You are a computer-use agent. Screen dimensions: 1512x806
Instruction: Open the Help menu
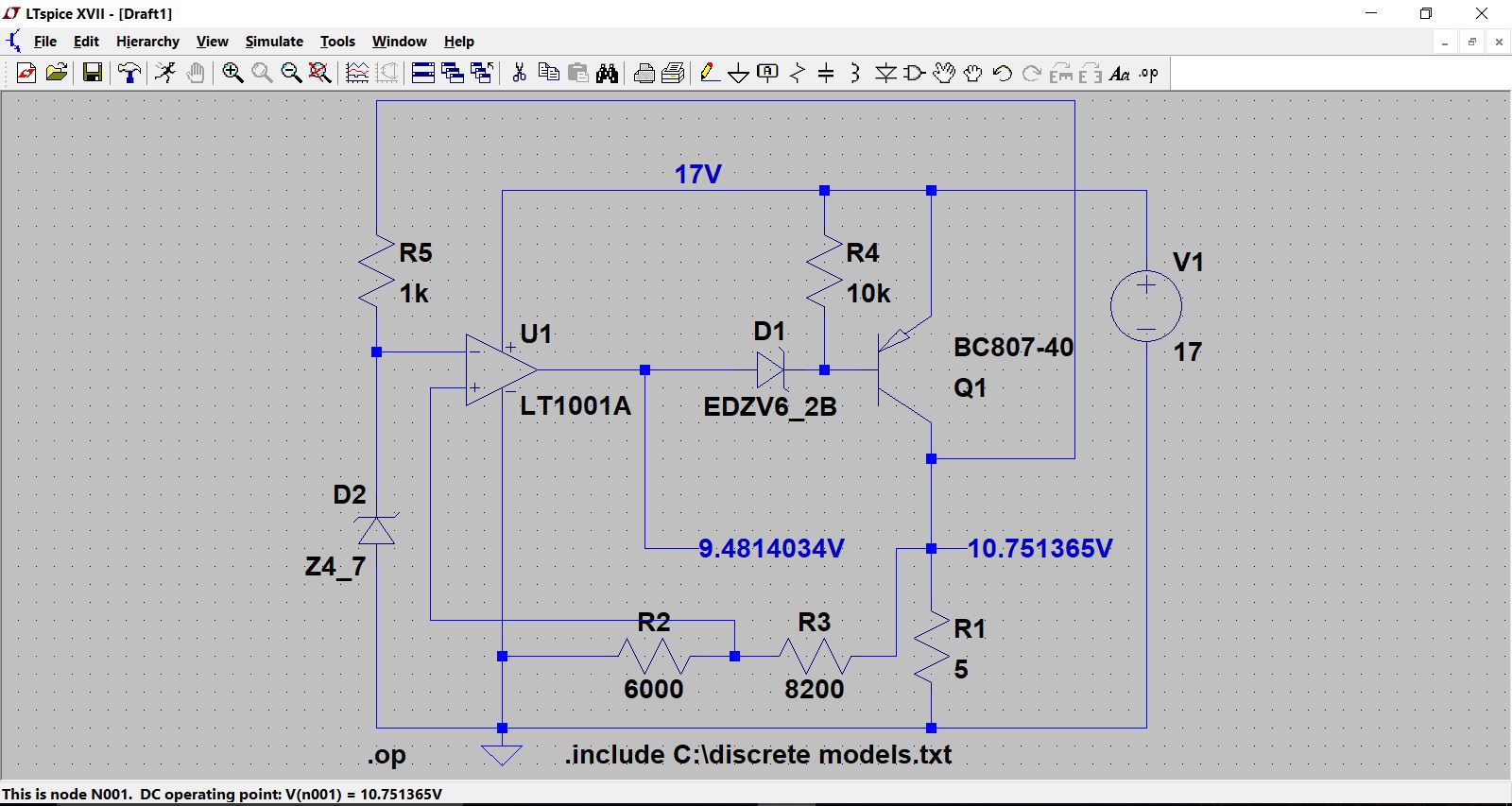(459, 42)
